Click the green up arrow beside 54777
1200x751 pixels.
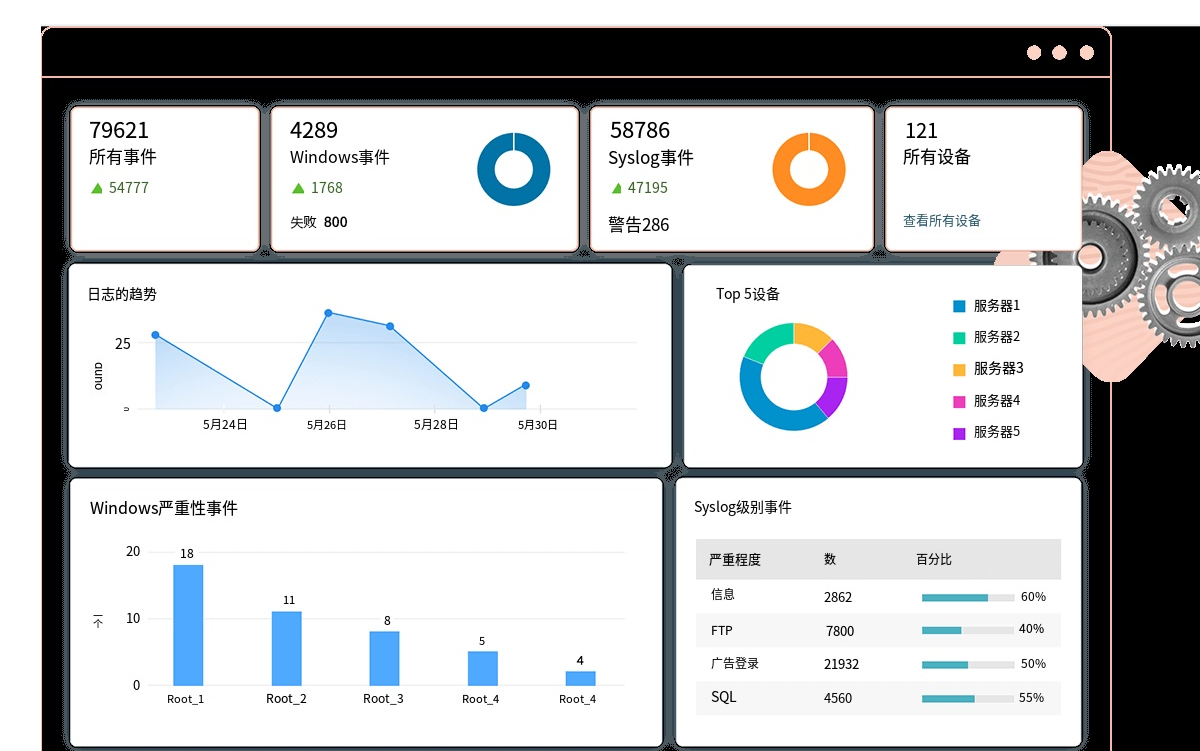pos(98,188)
